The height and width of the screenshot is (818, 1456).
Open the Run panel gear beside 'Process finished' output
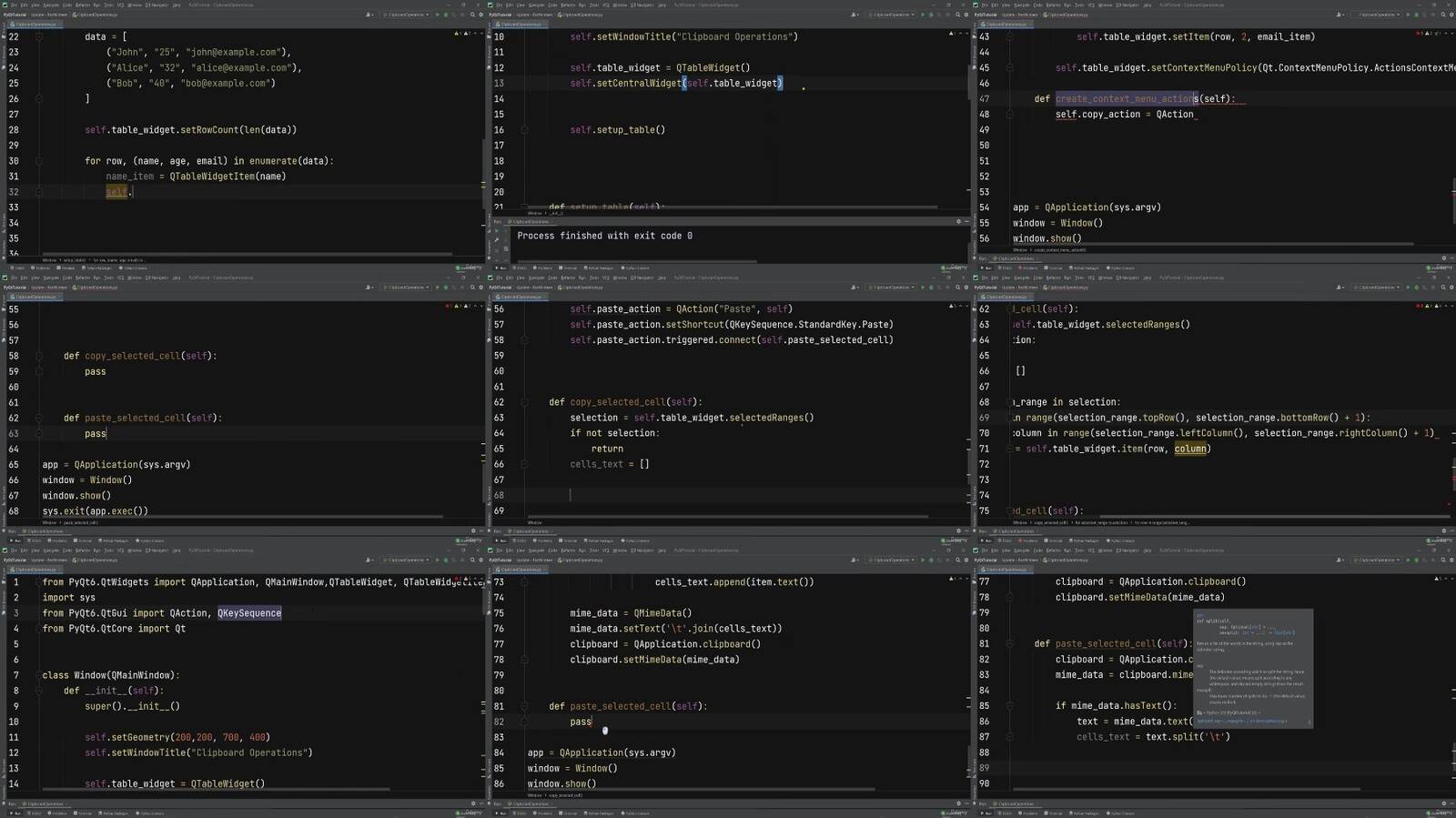coord(958,221)
